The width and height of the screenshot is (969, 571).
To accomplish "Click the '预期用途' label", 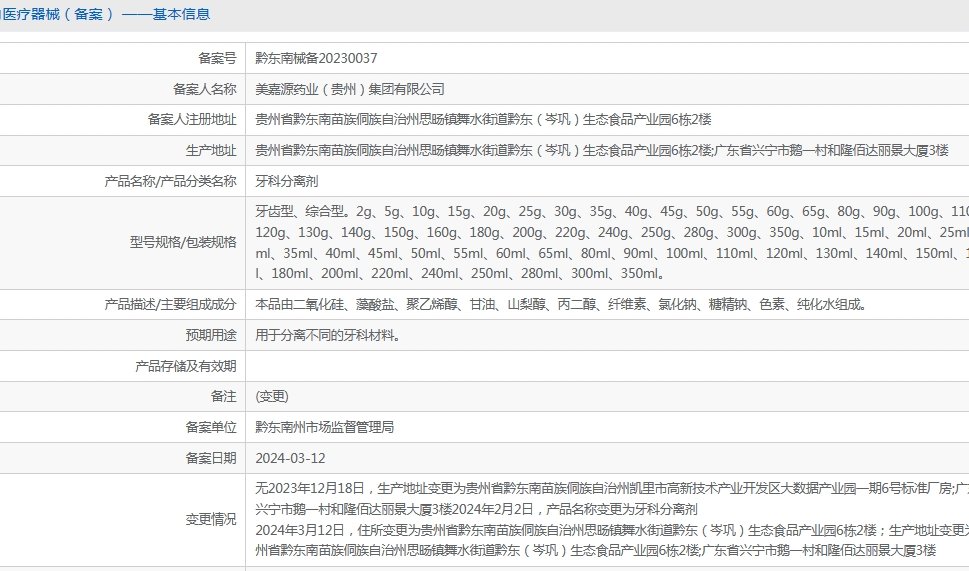I will (211, 335).
